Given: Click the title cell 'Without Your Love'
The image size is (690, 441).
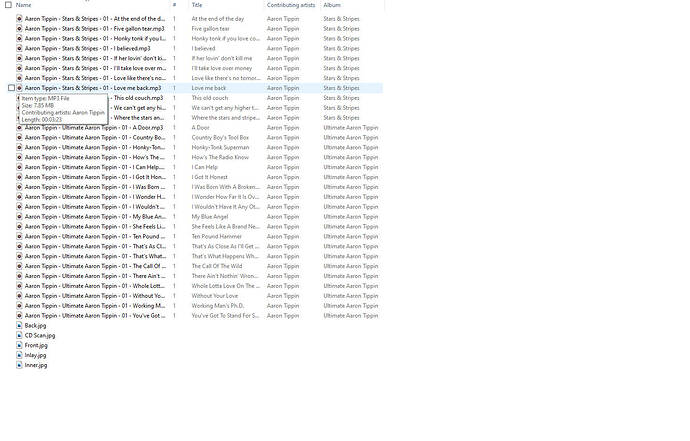Looking at the screenshot, I should coord(215,296).
